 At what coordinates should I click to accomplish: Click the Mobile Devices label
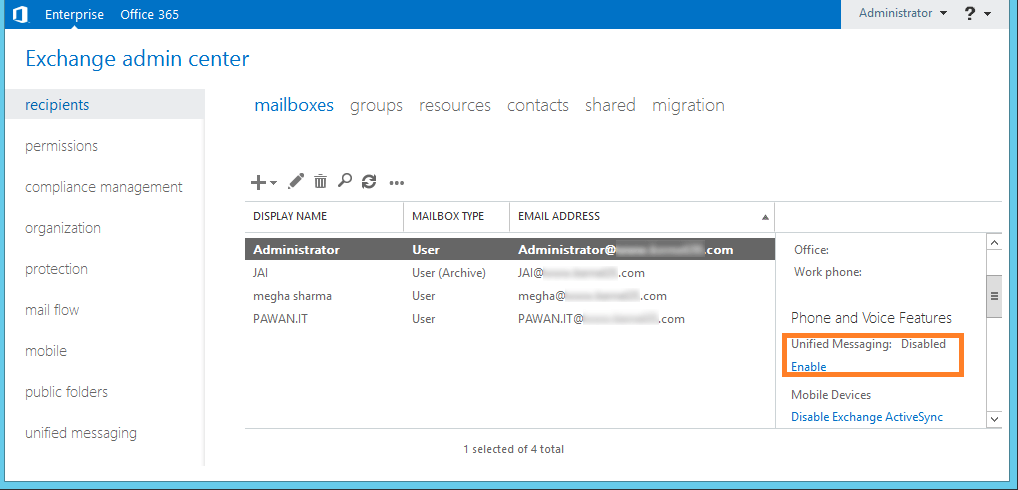(831, 395)
